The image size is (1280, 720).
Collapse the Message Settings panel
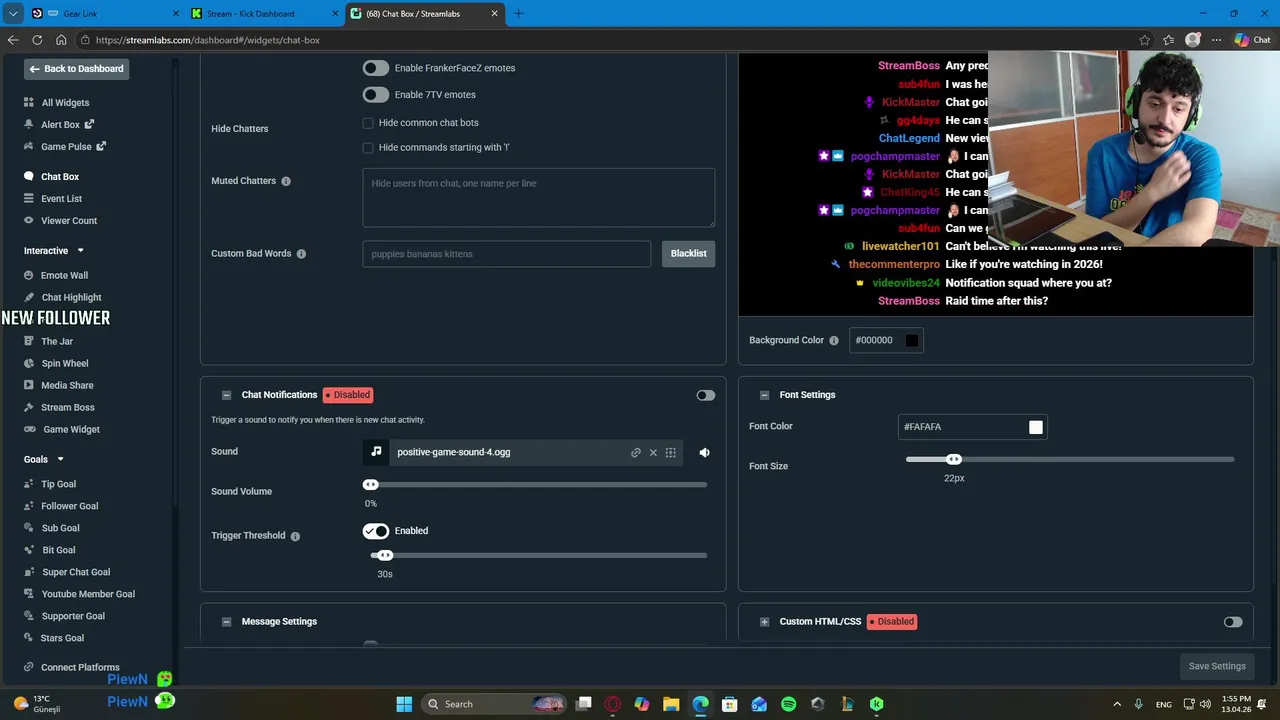(x=226, y=622)
